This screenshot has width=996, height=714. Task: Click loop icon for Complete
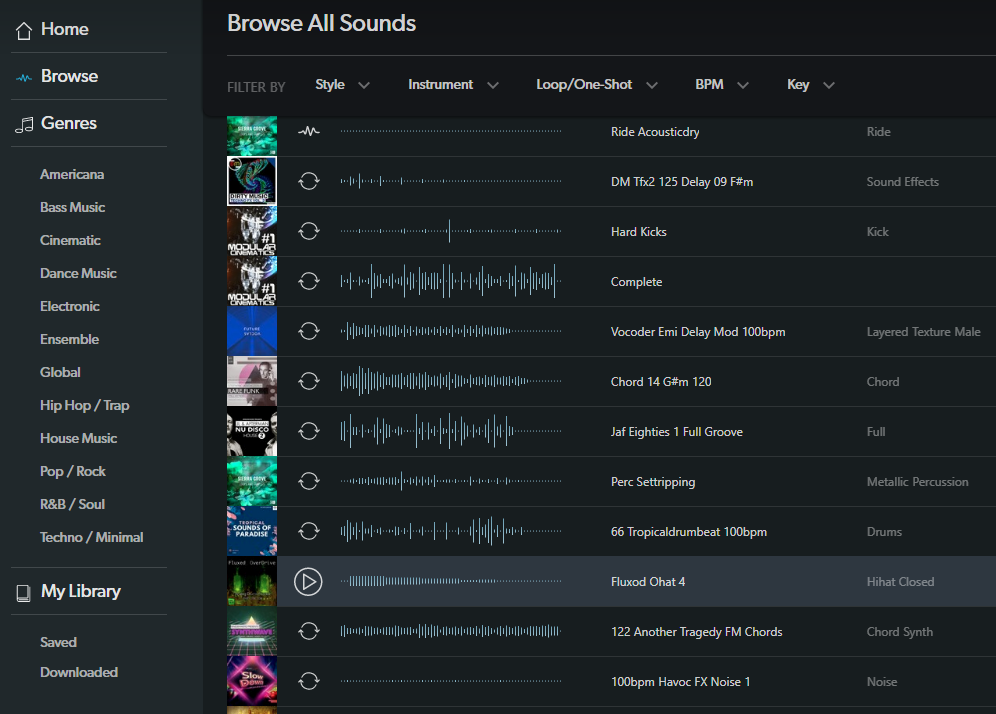point(309,281)
